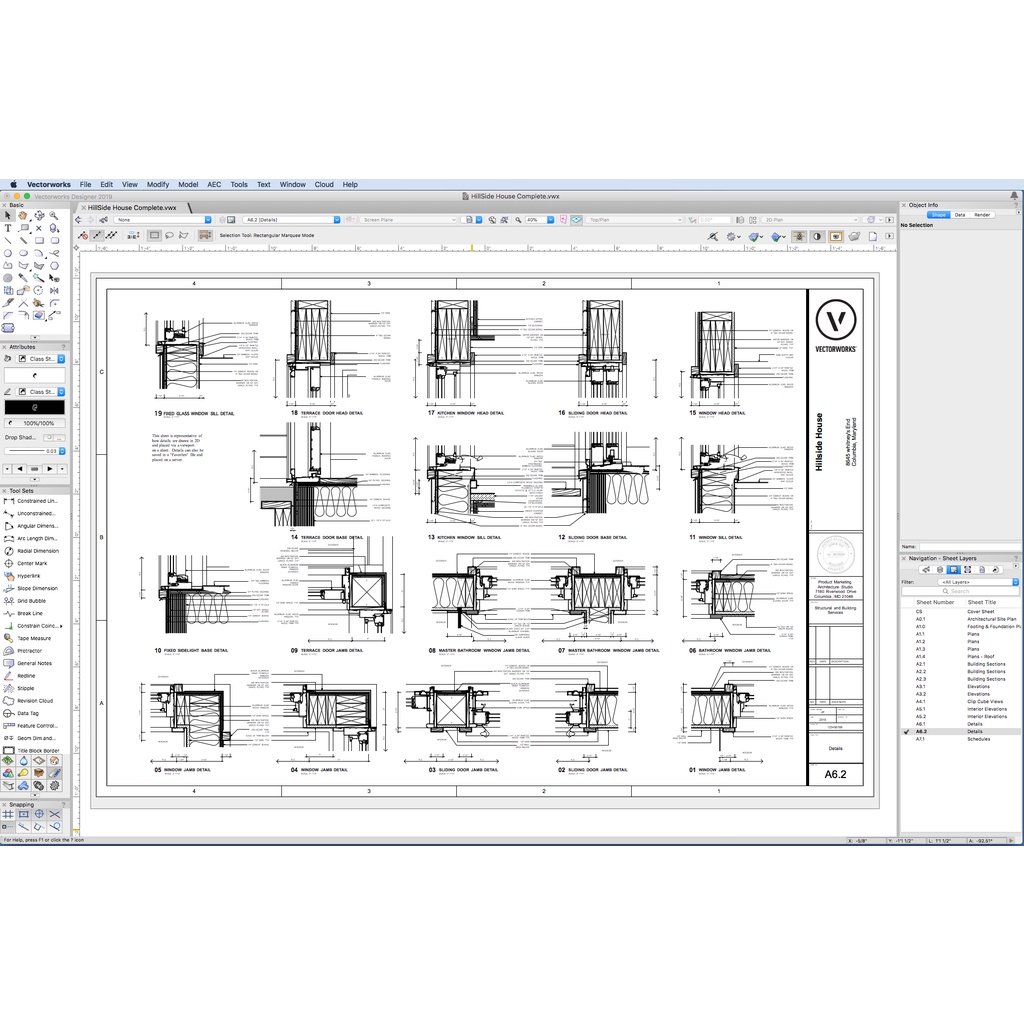Screen dimensions: 1024x1024
Task: Pick the Protractor tool
Action: (x=29, y=651)
